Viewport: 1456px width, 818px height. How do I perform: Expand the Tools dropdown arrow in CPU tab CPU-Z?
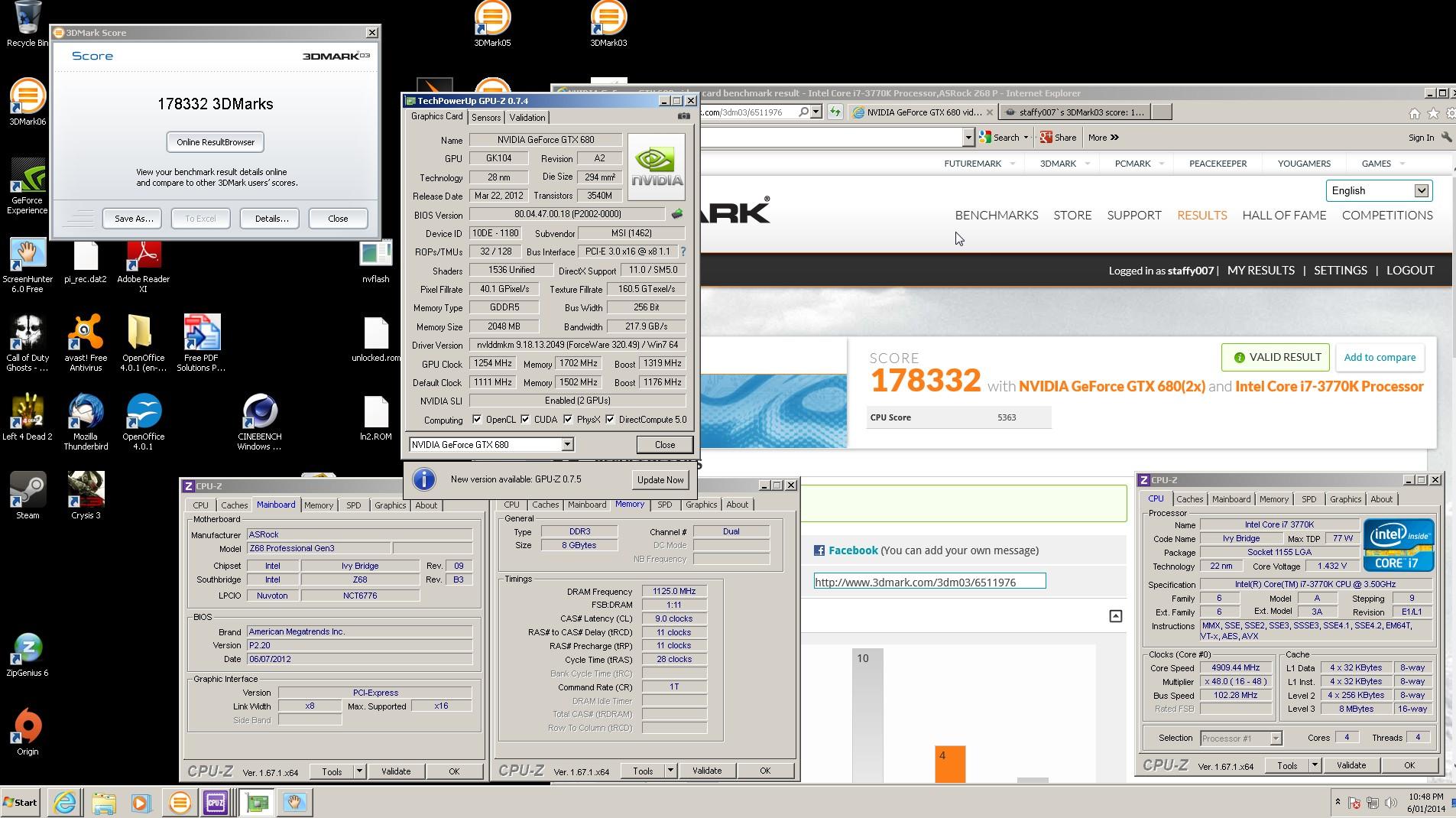tap(1315, 765)
